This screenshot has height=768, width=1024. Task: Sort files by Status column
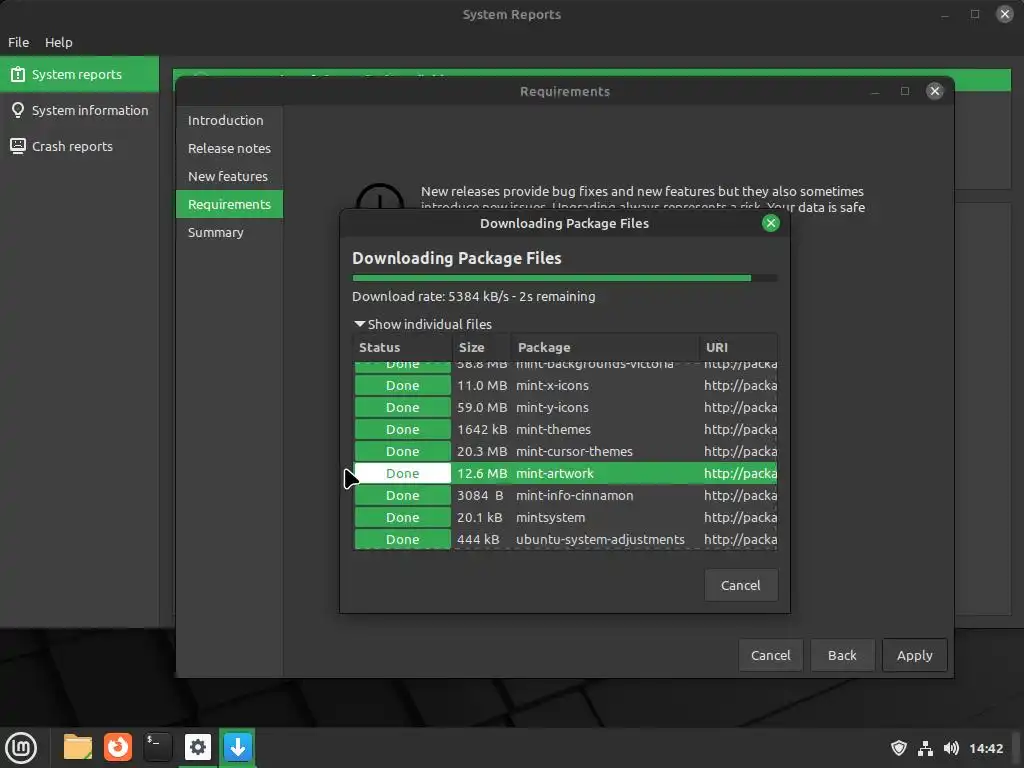pyautogui.click(x=402, y=347)
